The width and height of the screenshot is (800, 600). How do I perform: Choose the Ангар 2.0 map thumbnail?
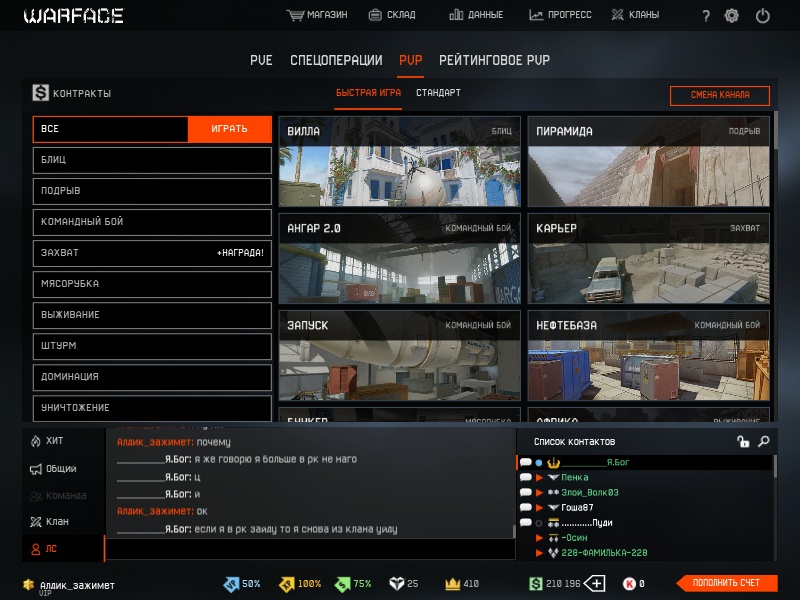[399, 258]
